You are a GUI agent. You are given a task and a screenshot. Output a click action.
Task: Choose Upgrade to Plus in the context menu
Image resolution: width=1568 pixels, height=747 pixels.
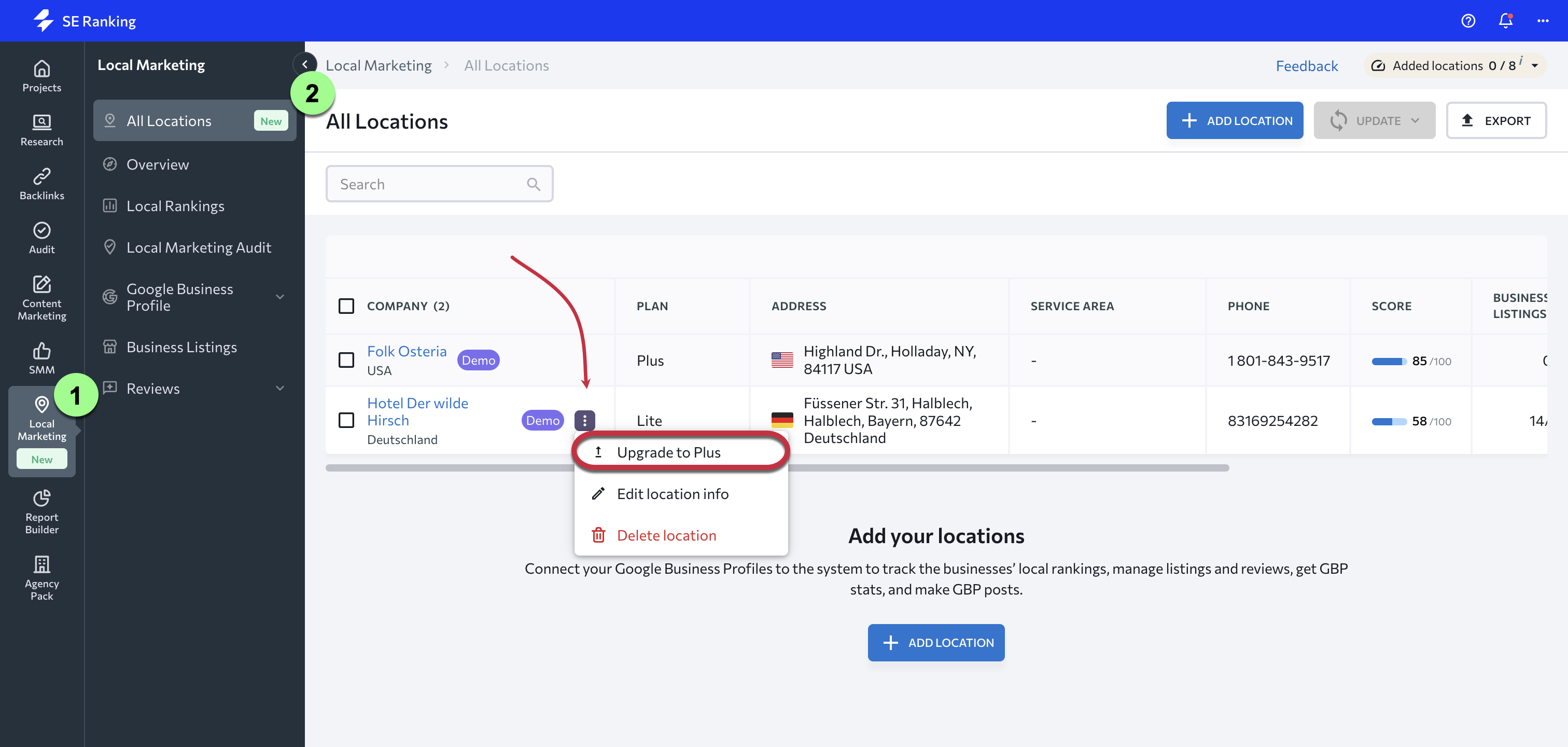[668, 452]
